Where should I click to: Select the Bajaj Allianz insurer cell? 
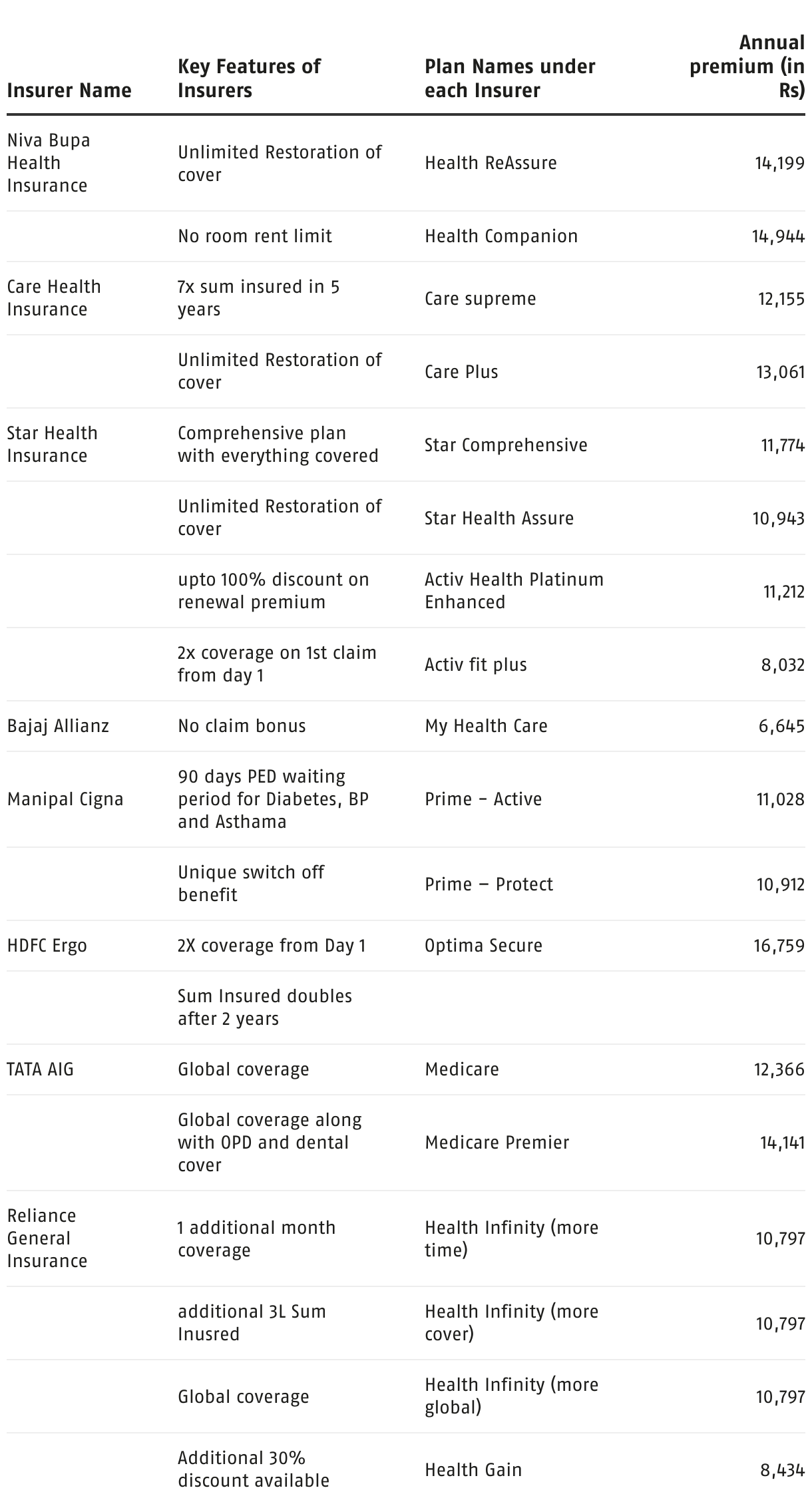58,726
